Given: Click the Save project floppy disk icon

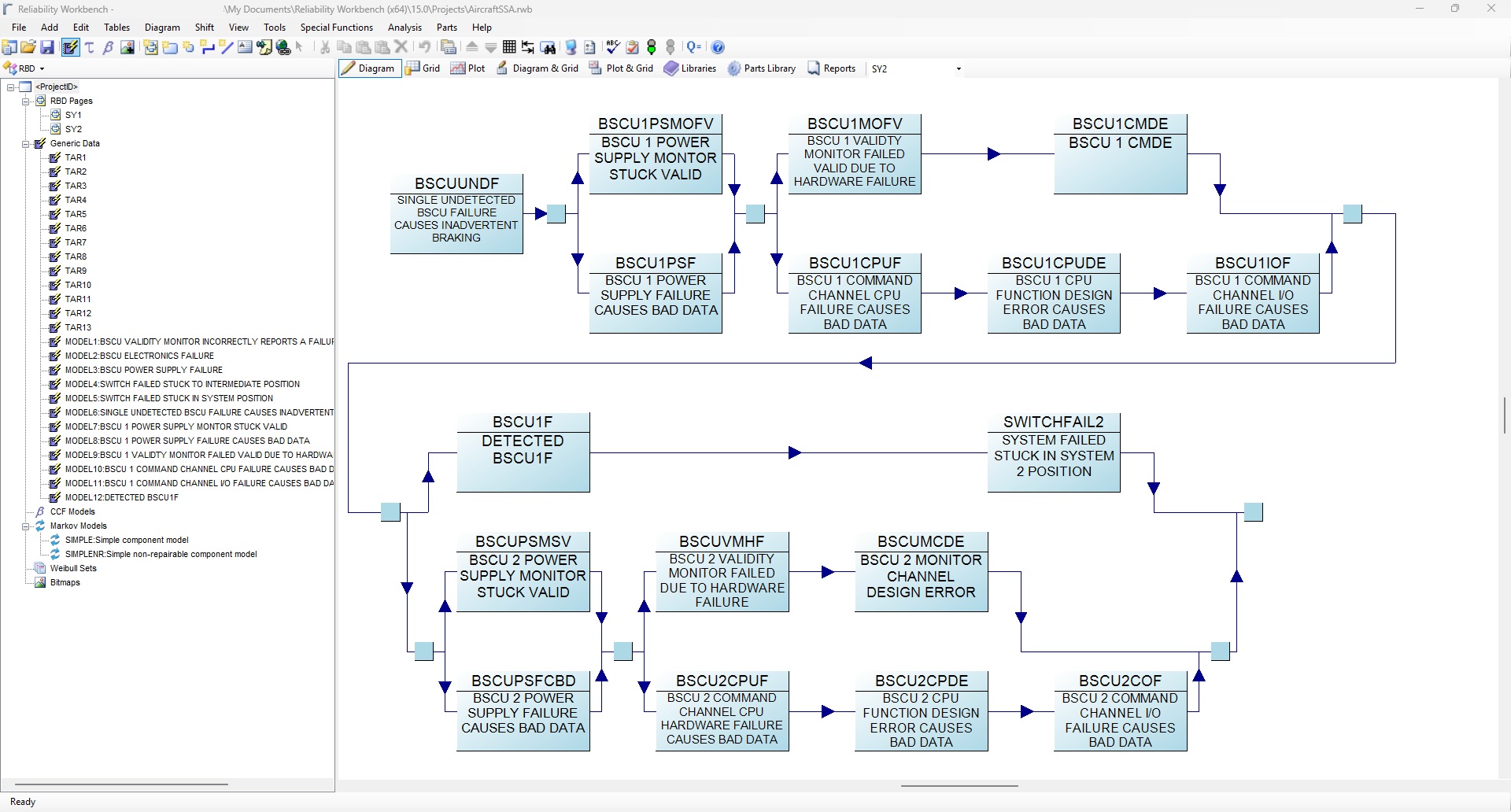Looking at the screenshot, I should (47, 47).
